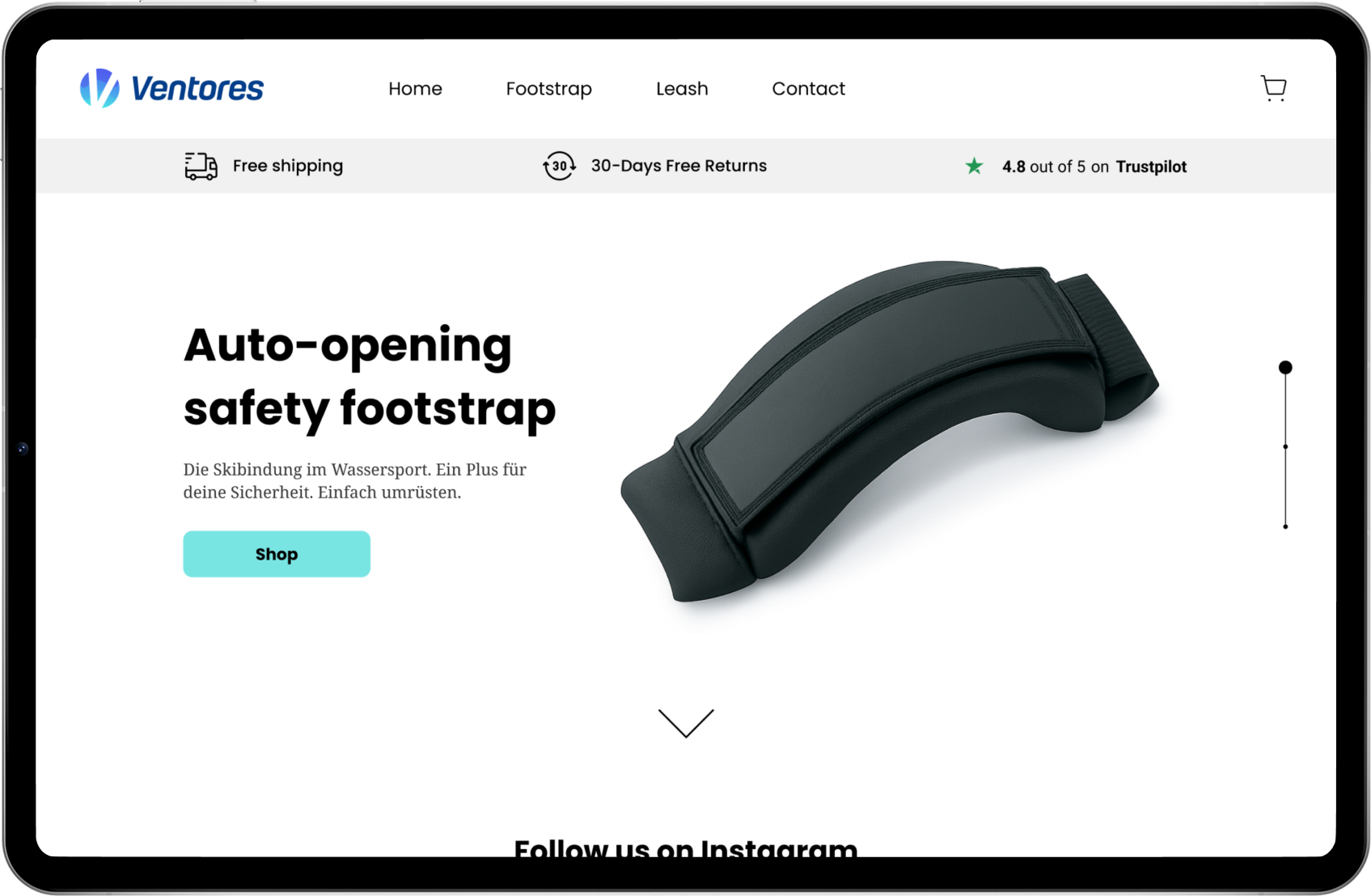Click the 30-Days Free Returns text

[679, 166]
